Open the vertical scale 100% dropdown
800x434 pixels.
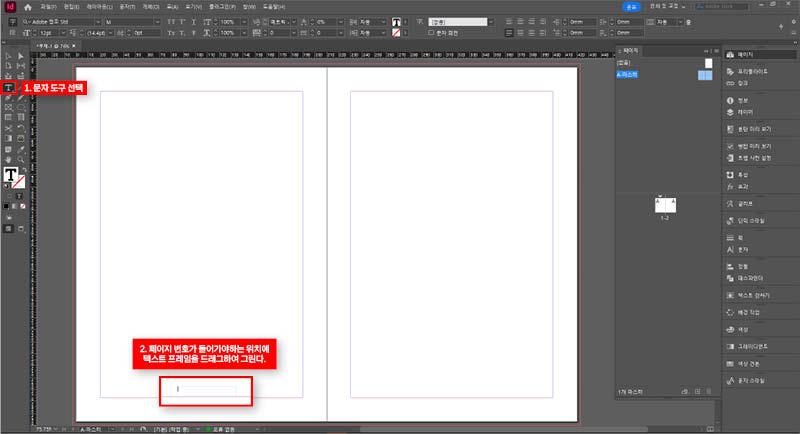[x=244, y=22]
